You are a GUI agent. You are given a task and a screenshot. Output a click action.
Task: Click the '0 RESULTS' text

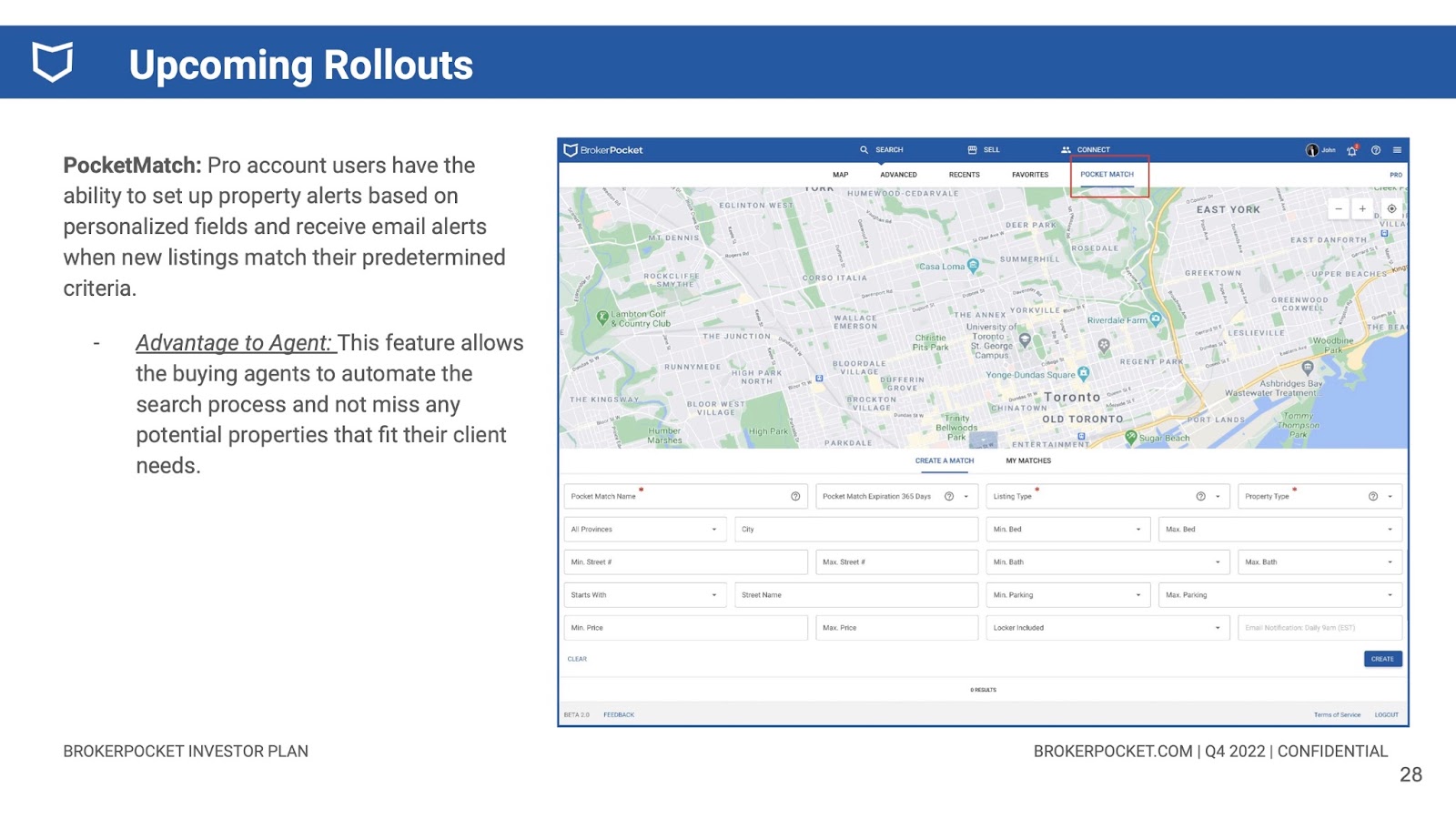click(983, 690)
